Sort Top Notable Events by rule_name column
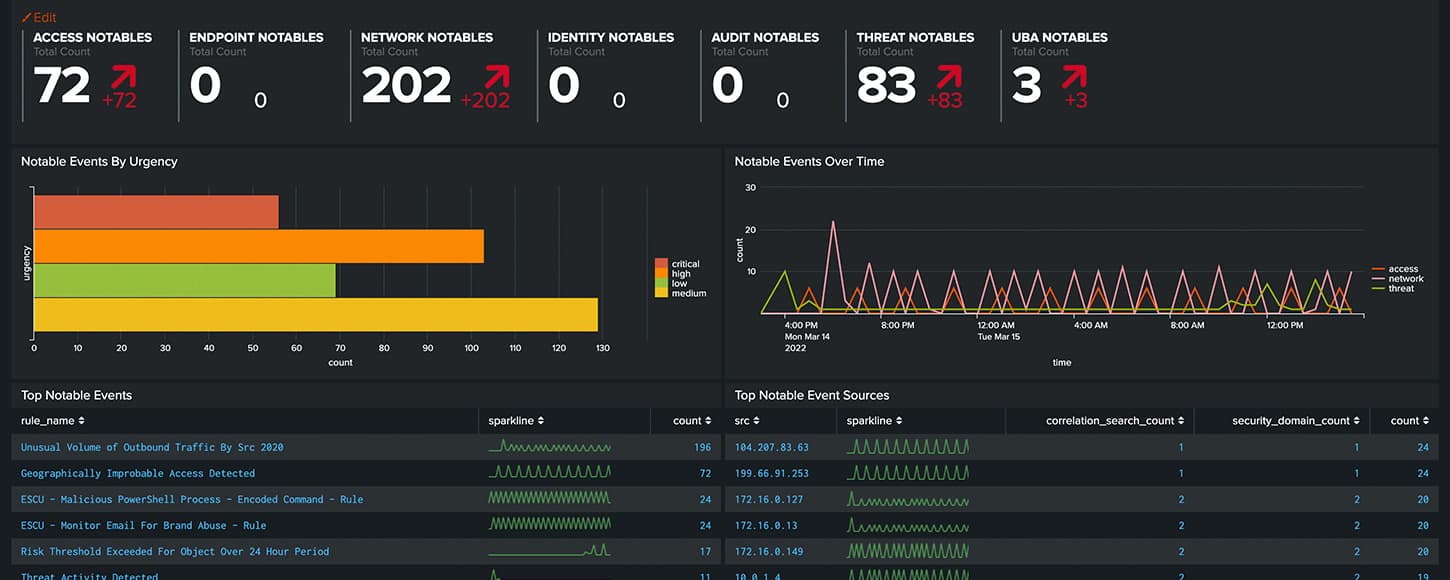 [x=53, y=421]
